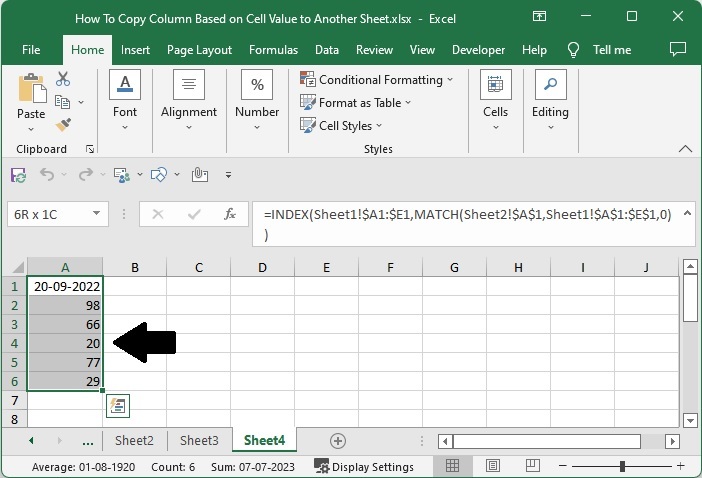
Task: Switch to the Sheet2 tab
Action: pos(134,441)
